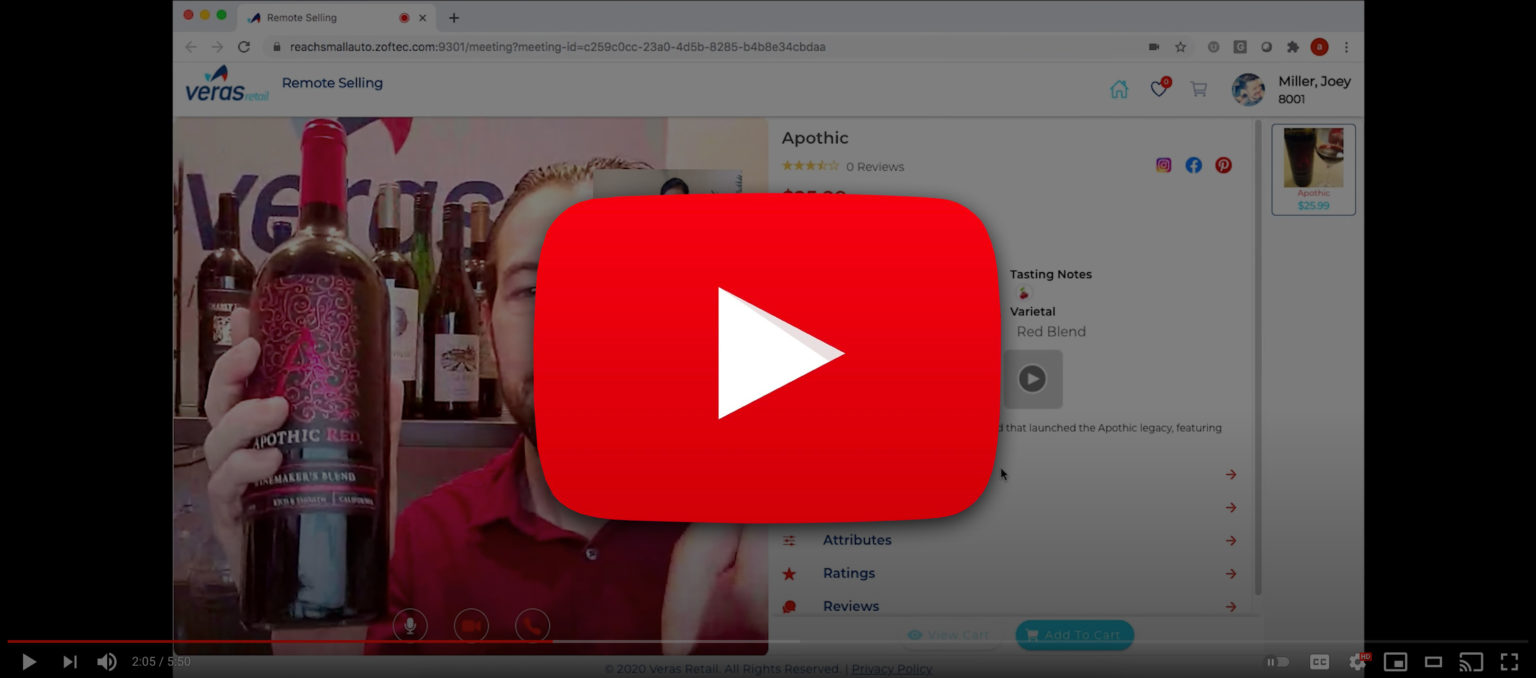The image size is (1536, 678).
Task: Bookmark this page with the star
Action: (1181, 47)
